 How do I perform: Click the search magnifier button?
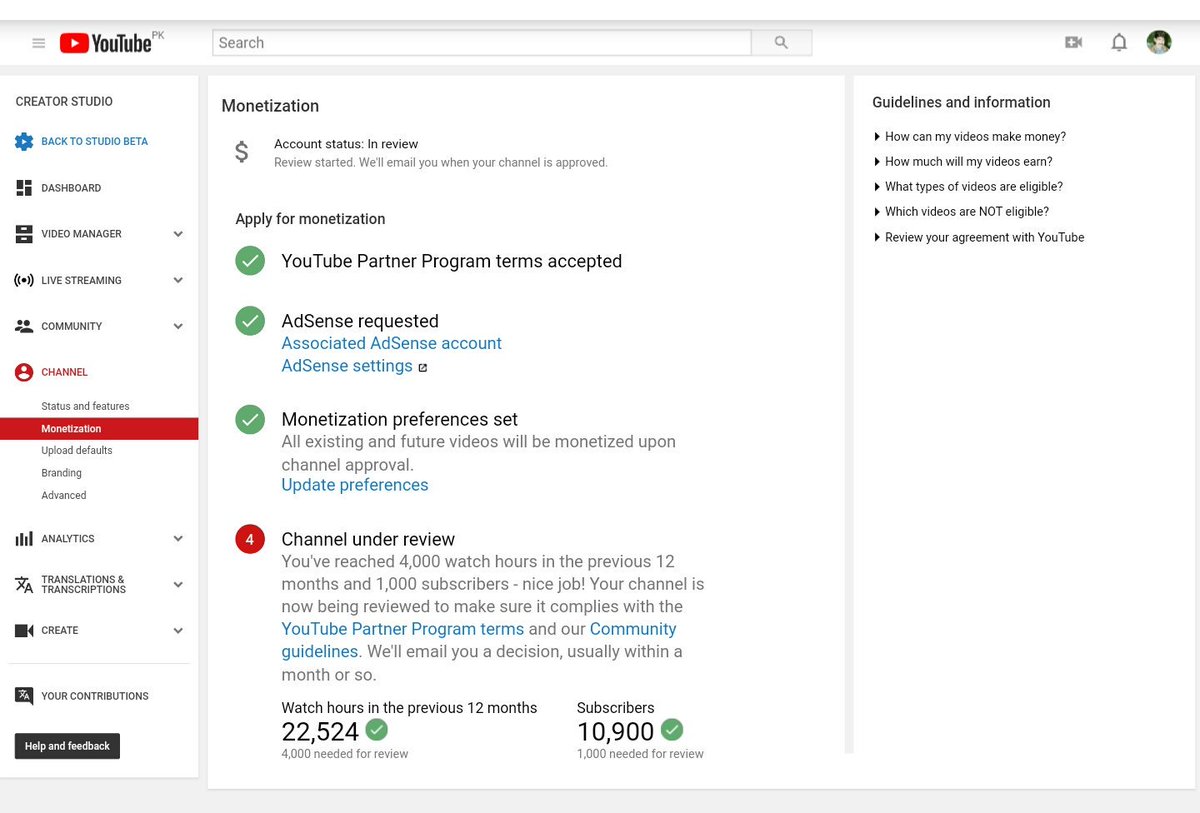[x=781, y=43]
